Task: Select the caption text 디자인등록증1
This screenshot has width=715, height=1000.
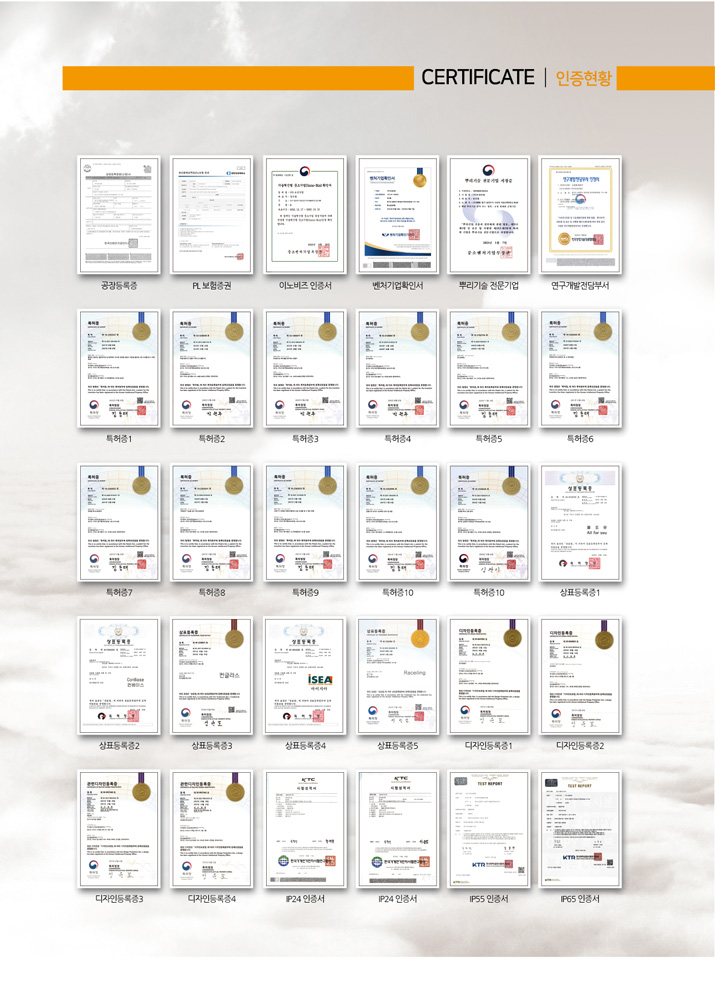Action: pos(489,746)
